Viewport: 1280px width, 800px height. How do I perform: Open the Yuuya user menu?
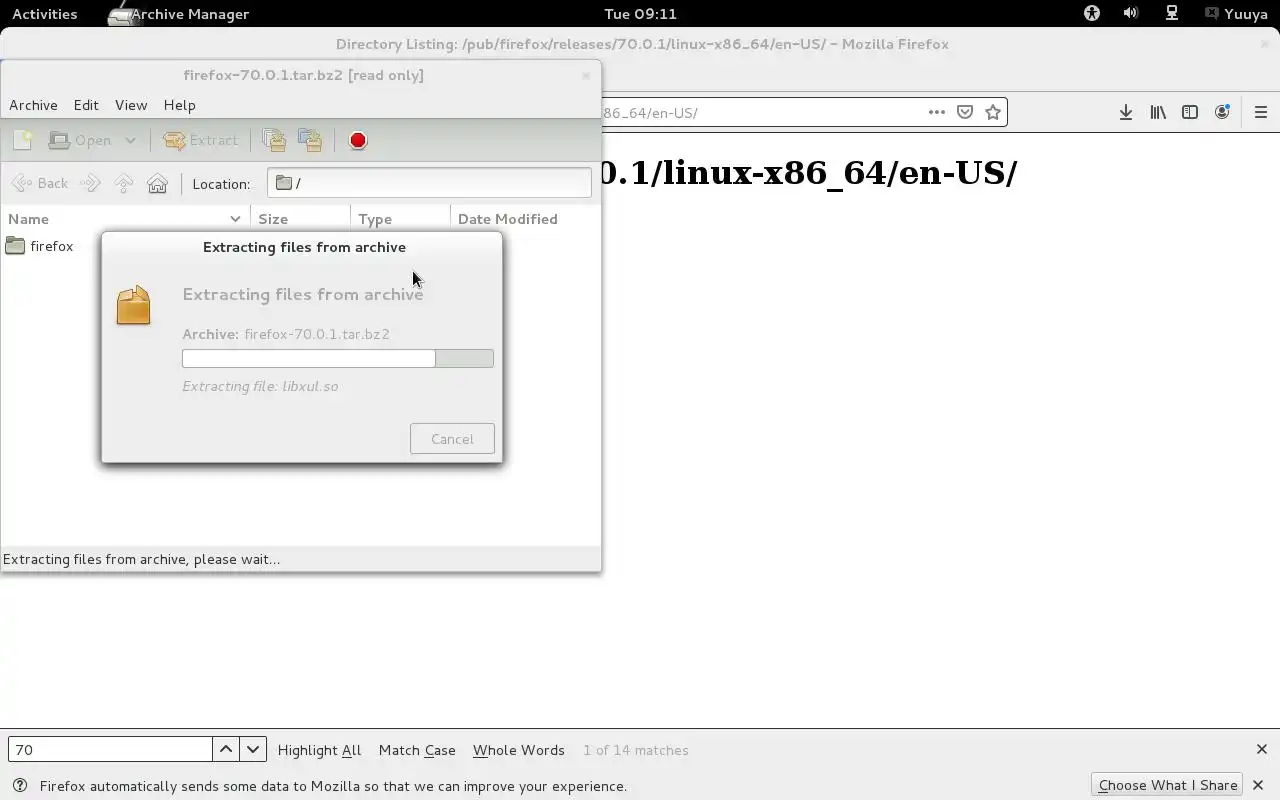coord(1237,14)
